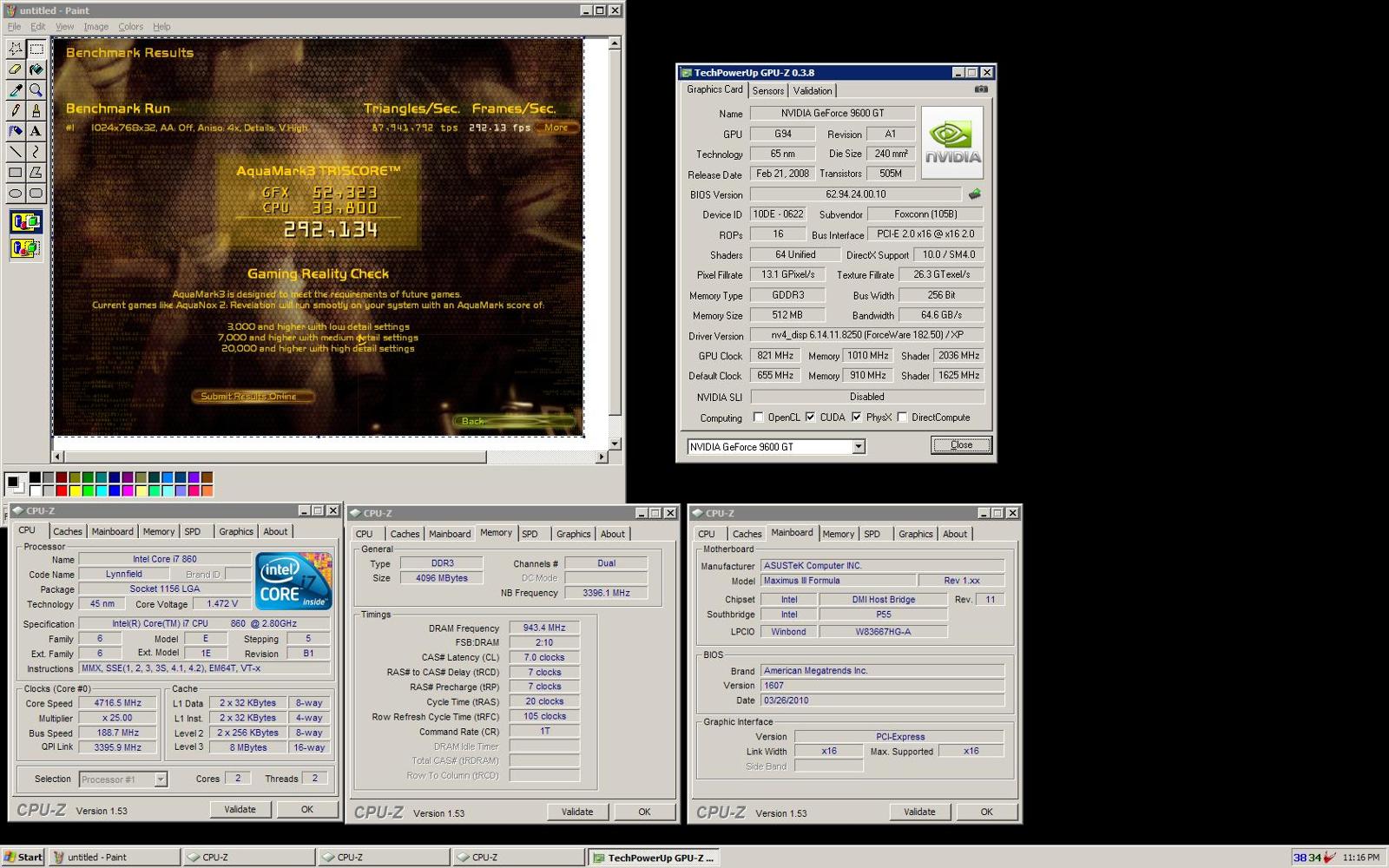Enable the DirectCompute checkbox in GPU-Z
The height and width of the screenshot is (868, 1389).
pyautogui.click(x=902, y=418)
